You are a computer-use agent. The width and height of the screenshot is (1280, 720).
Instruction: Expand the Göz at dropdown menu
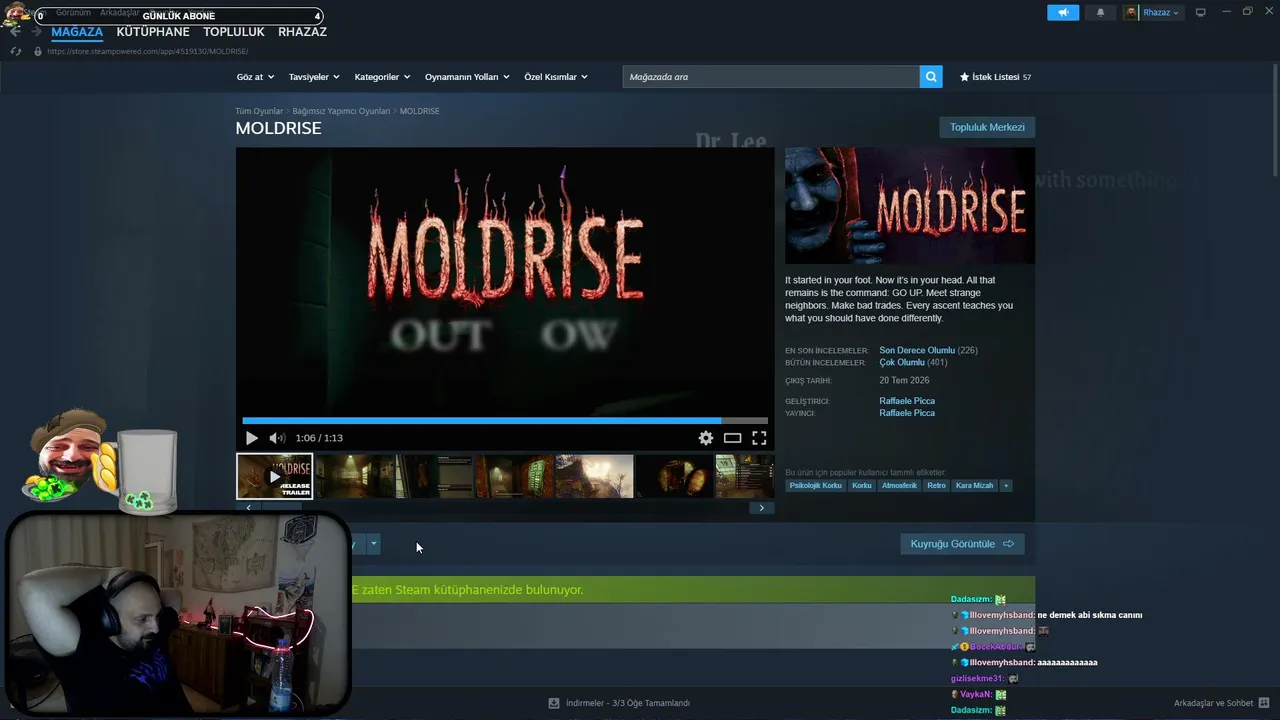pos(255,77)
